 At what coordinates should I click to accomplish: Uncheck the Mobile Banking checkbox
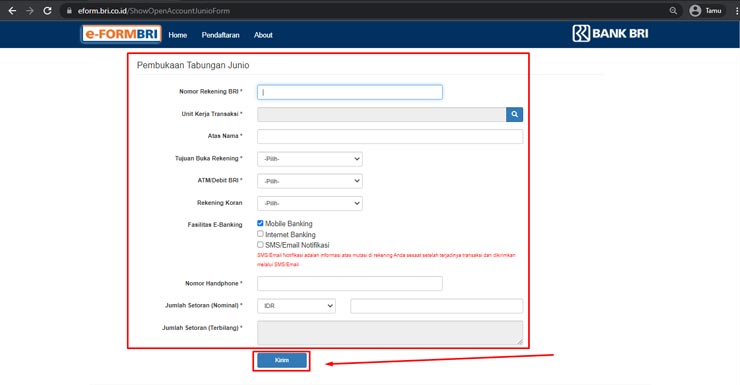tap(260, 223)
